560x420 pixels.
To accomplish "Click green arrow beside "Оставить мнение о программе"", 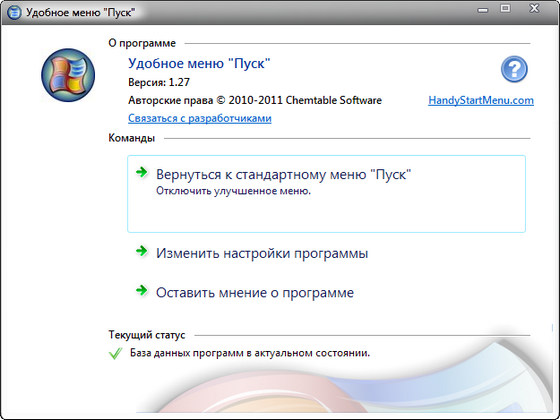I will 142,290.
